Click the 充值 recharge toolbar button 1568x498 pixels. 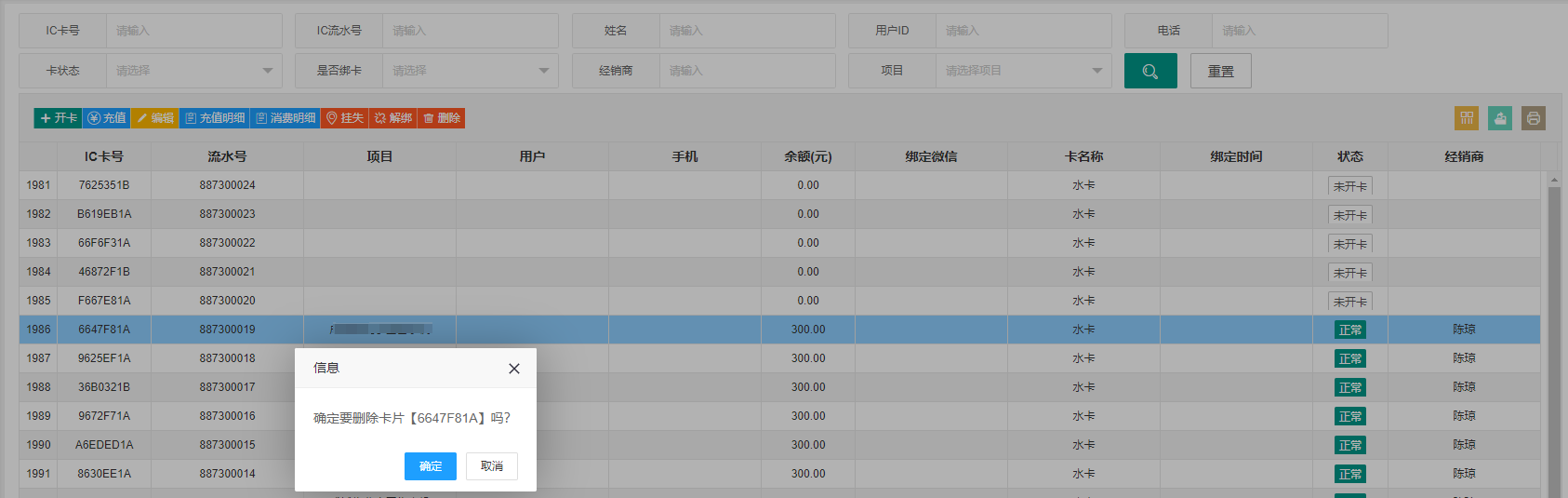[107, 118]
